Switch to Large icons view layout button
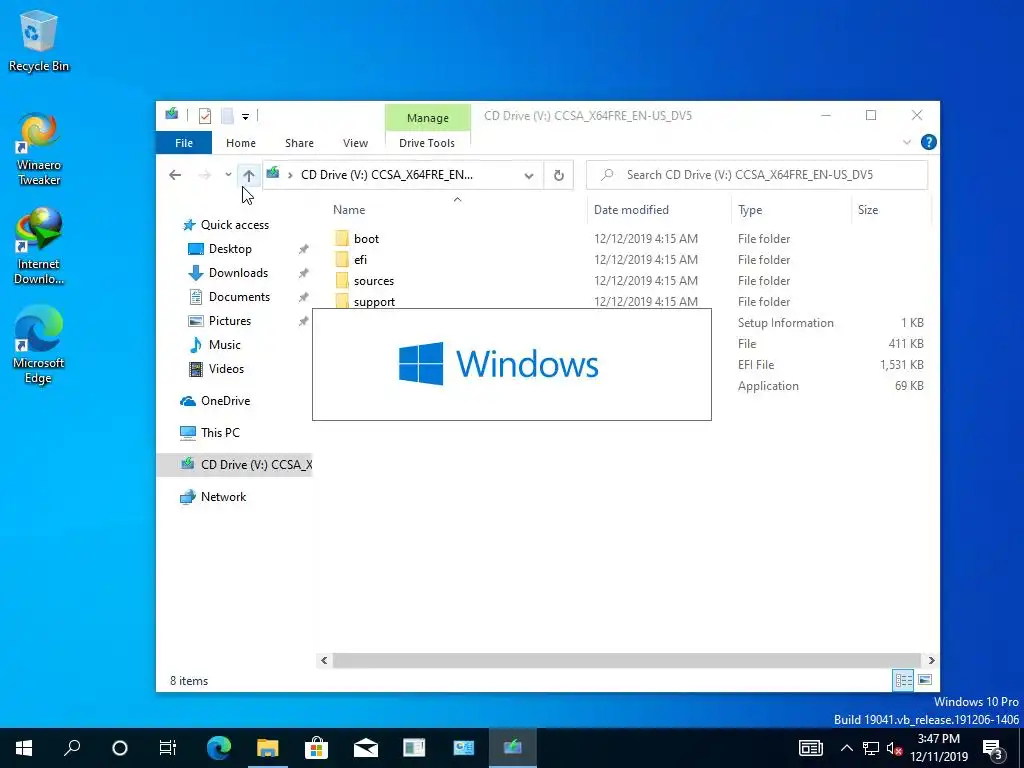Viewport: 1024px width, 768px height. [925, 680]
